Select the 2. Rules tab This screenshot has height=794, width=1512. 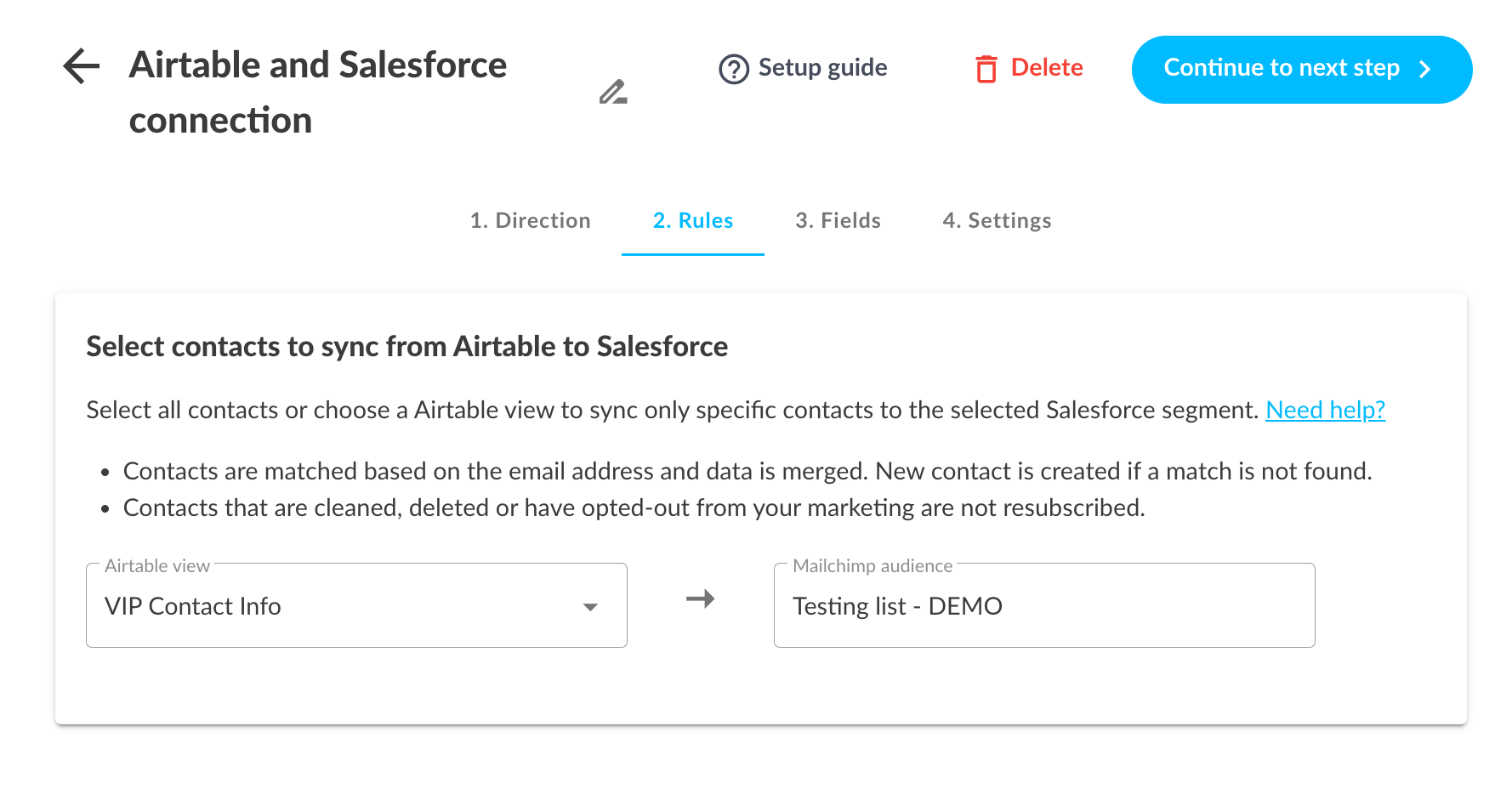click(x=692, y=221)
